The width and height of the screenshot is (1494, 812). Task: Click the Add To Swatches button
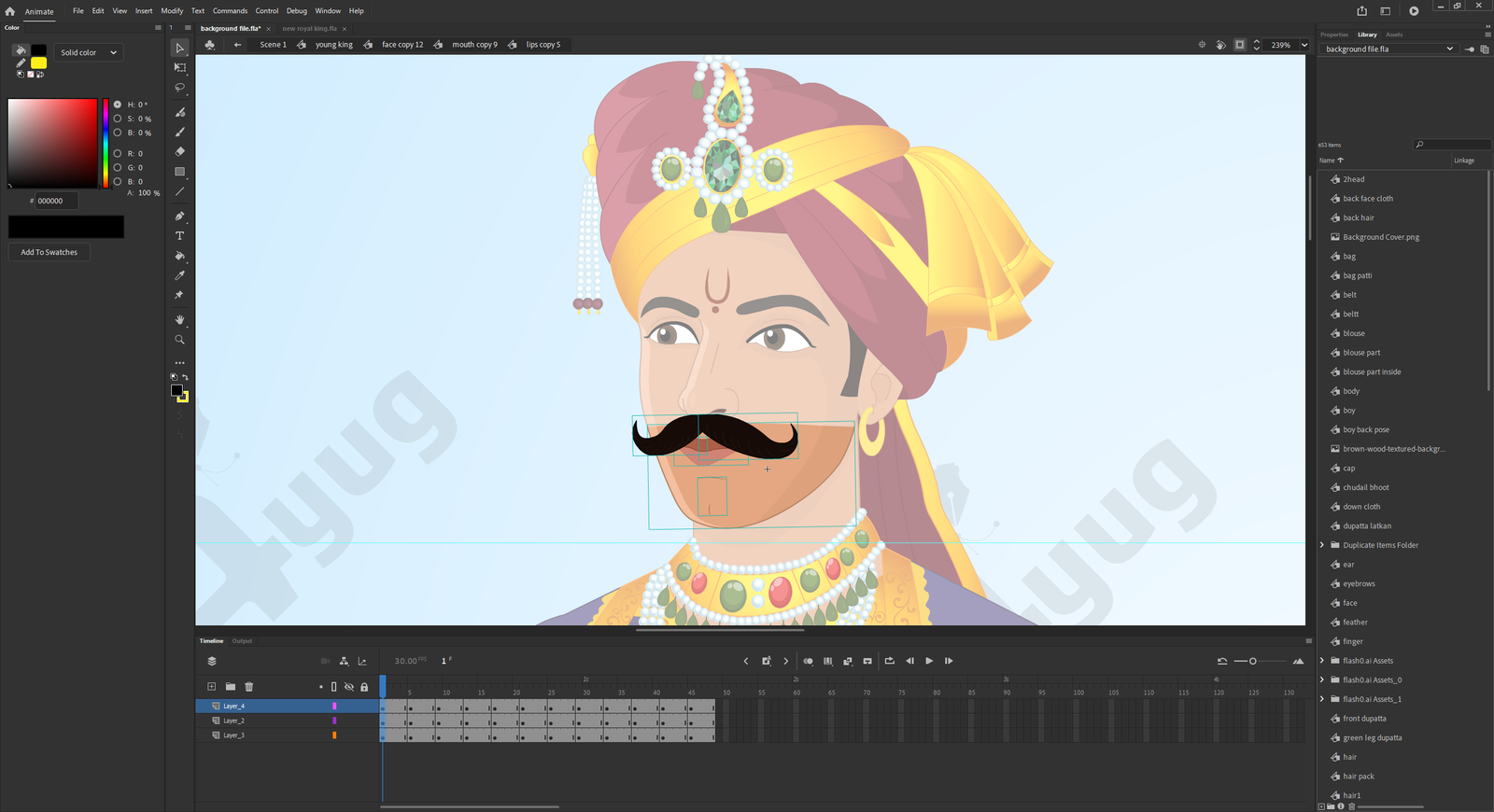click(x=49, y=252)
